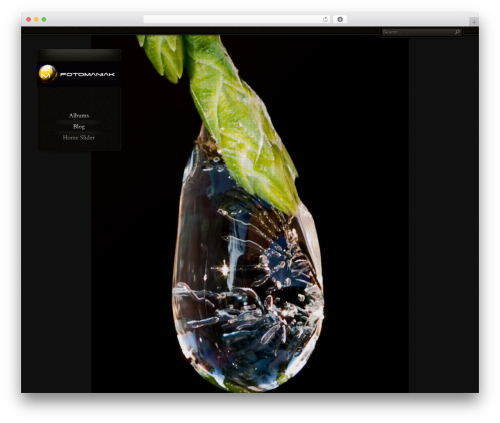Click the magnifier icon in Search box
The width and height of the screenshot is (500, 423).
click(457, 32)
